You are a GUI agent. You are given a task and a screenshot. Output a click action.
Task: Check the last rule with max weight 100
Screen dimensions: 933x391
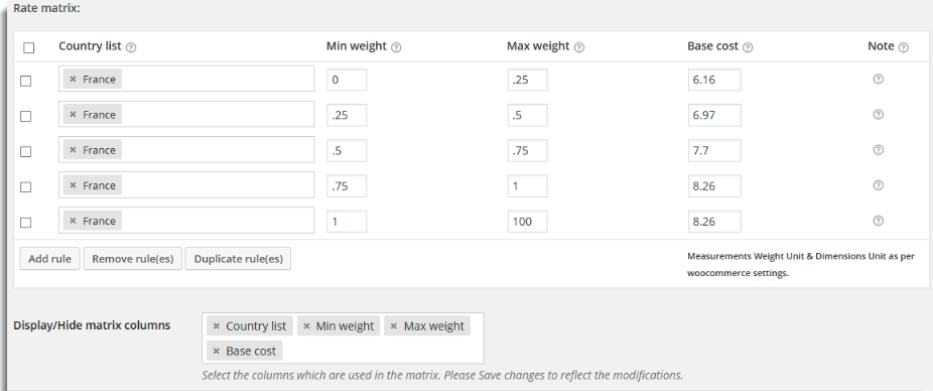tap(26, 223)
